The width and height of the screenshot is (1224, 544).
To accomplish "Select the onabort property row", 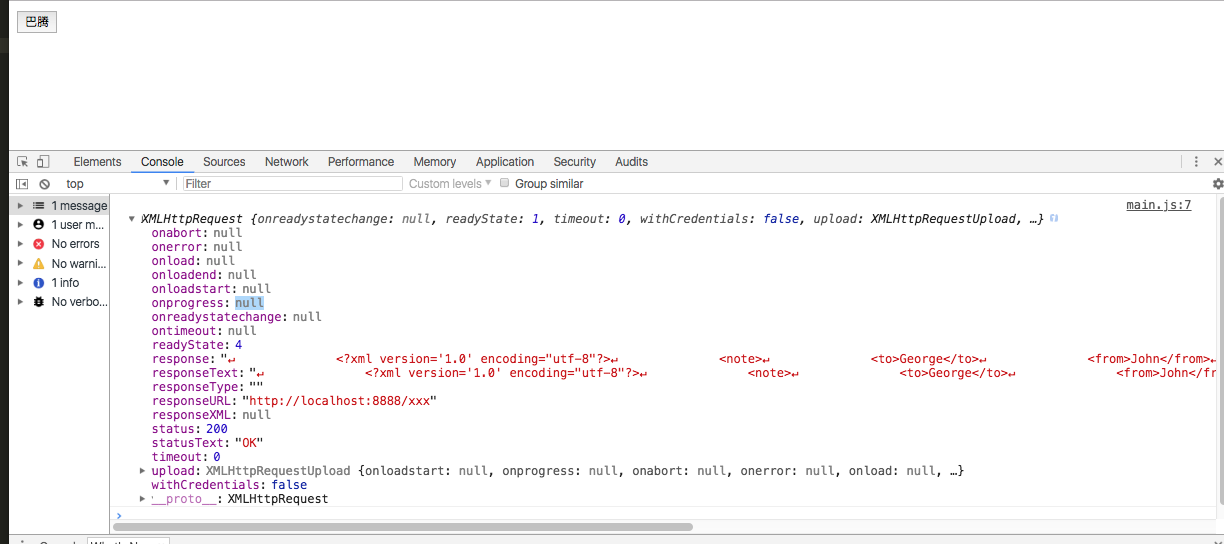I will (x=197, y=233).
